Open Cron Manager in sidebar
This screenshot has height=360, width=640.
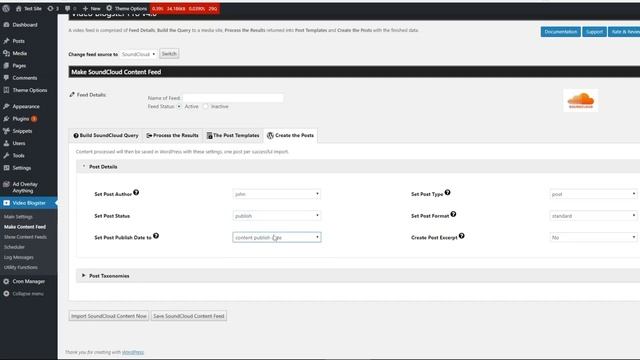pyautogui.click(x=28, y=282)
